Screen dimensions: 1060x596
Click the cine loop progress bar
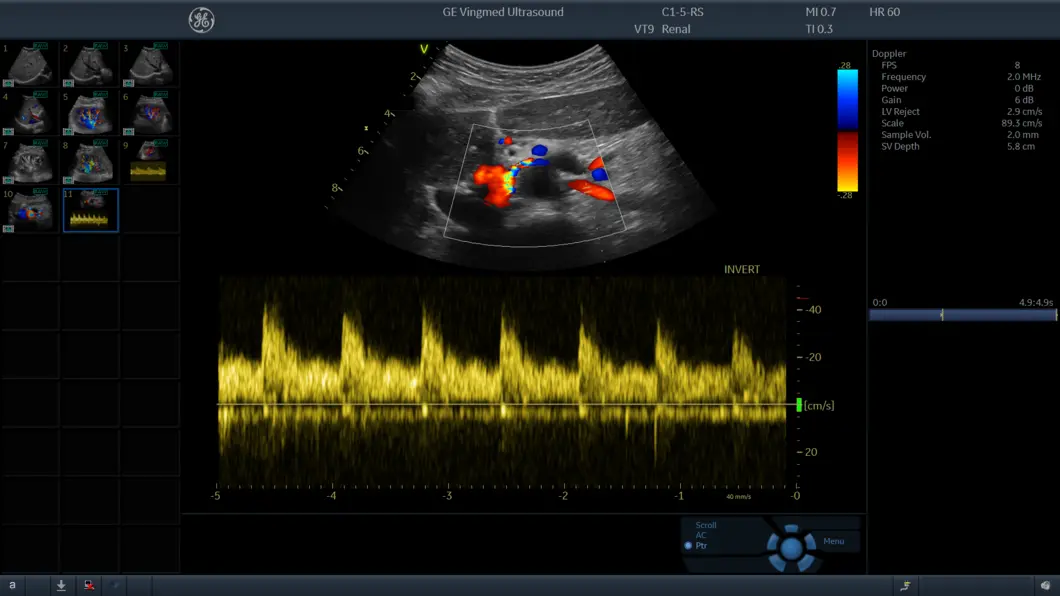[x=962, y=315]
